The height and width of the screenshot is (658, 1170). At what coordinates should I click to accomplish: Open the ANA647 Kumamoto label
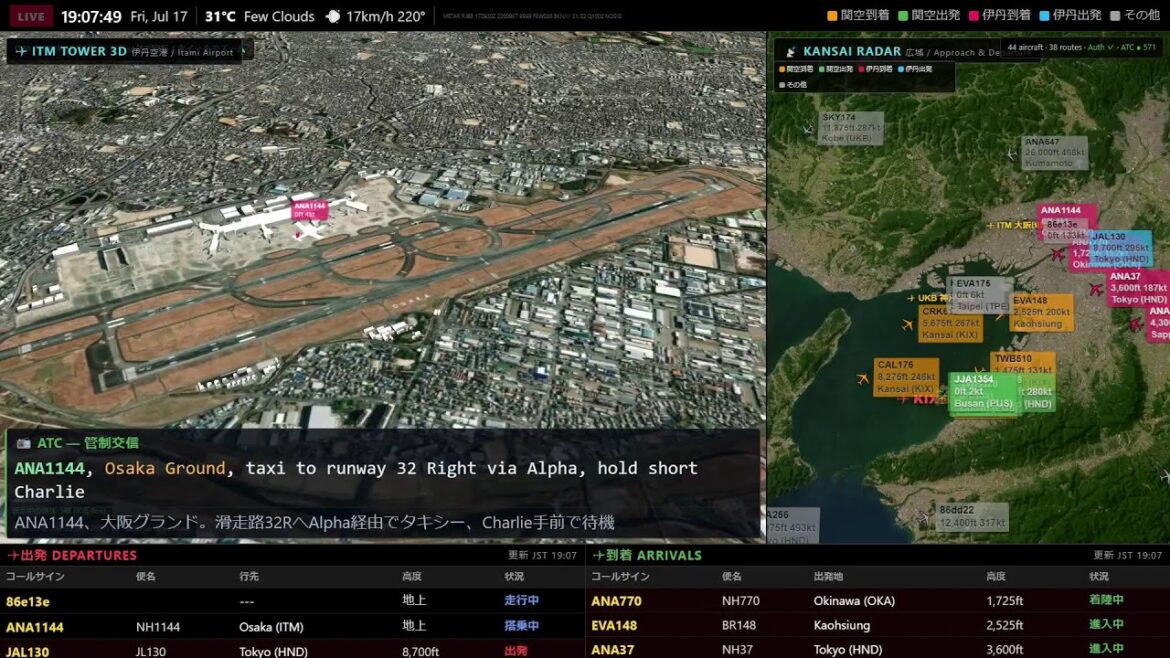pyautogui.click(x=1054, y=152)
